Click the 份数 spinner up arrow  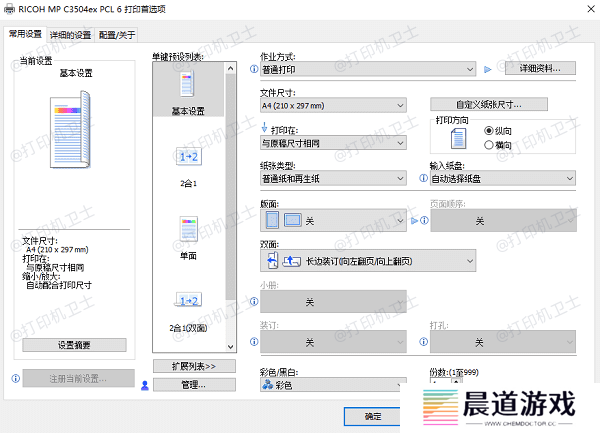456,381
